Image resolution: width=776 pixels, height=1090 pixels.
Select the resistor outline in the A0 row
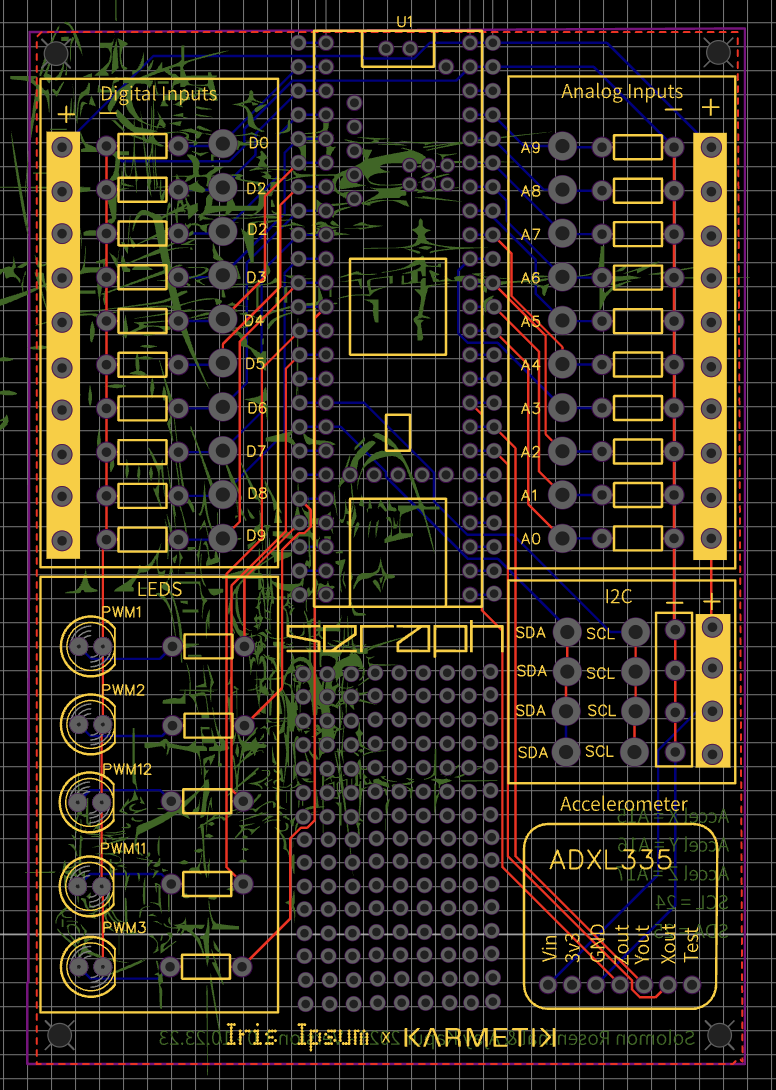(638, 538)
